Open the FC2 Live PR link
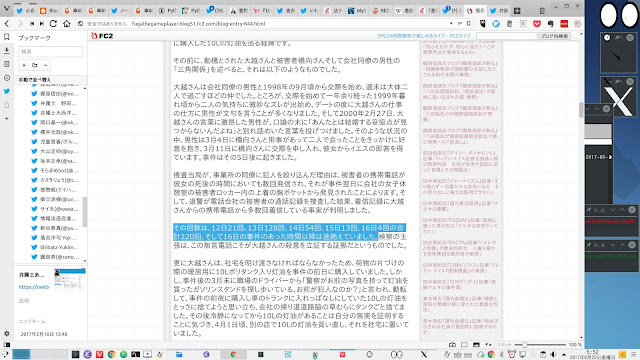This screenshot has height=360, width=640. [424, 36]
